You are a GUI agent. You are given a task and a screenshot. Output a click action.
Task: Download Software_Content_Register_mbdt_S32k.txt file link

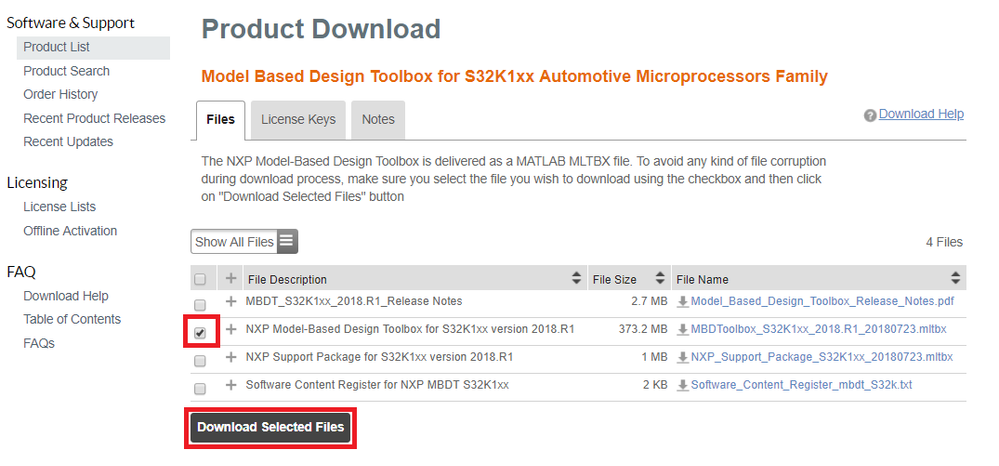[x=801, y=385]
